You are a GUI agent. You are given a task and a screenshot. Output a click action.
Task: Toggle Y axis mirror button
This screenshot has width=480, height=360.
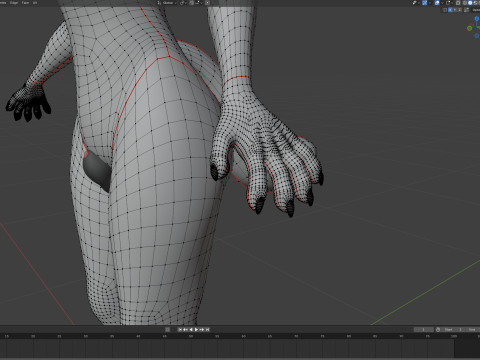click(x=455, y=10)
